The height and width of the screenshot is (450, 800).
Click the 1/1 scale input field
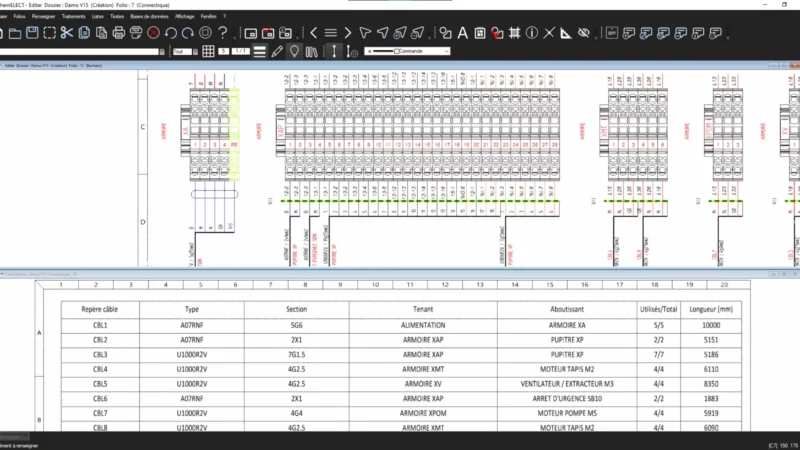(240, 51)
